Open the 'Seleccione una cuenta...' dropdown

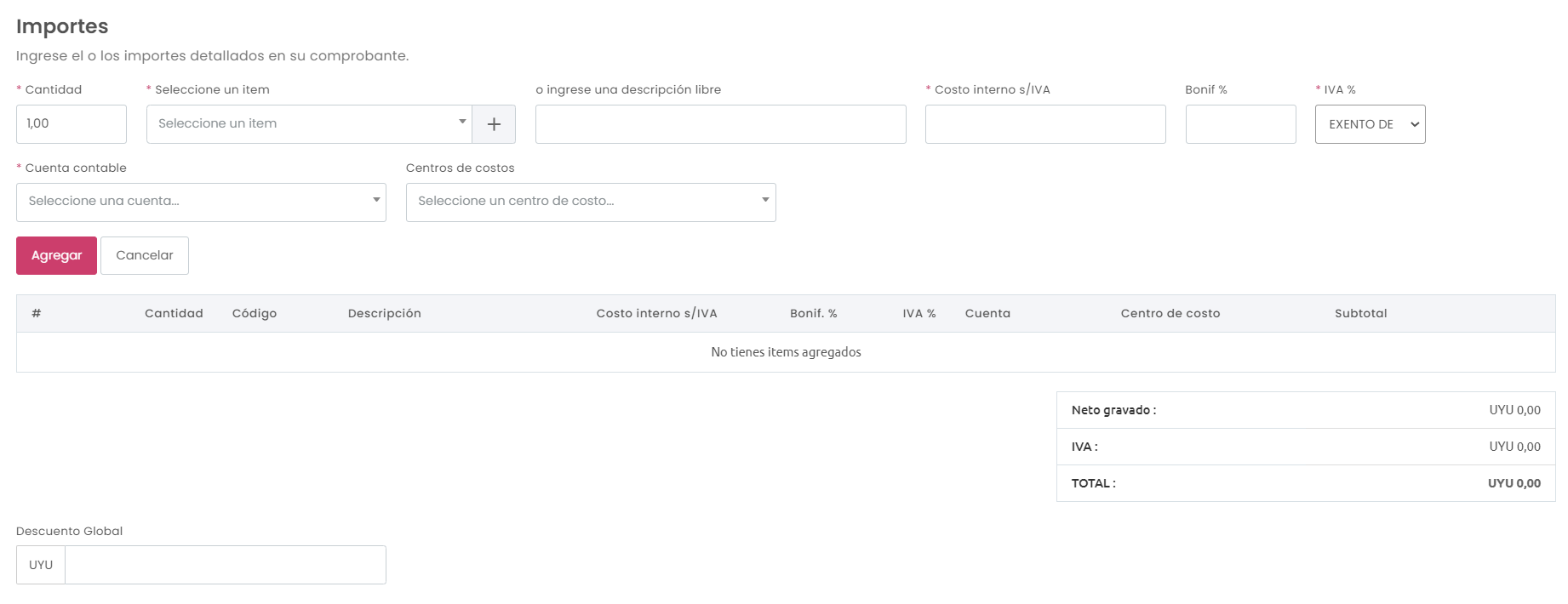pyautogui.click(x=201, y=202)
